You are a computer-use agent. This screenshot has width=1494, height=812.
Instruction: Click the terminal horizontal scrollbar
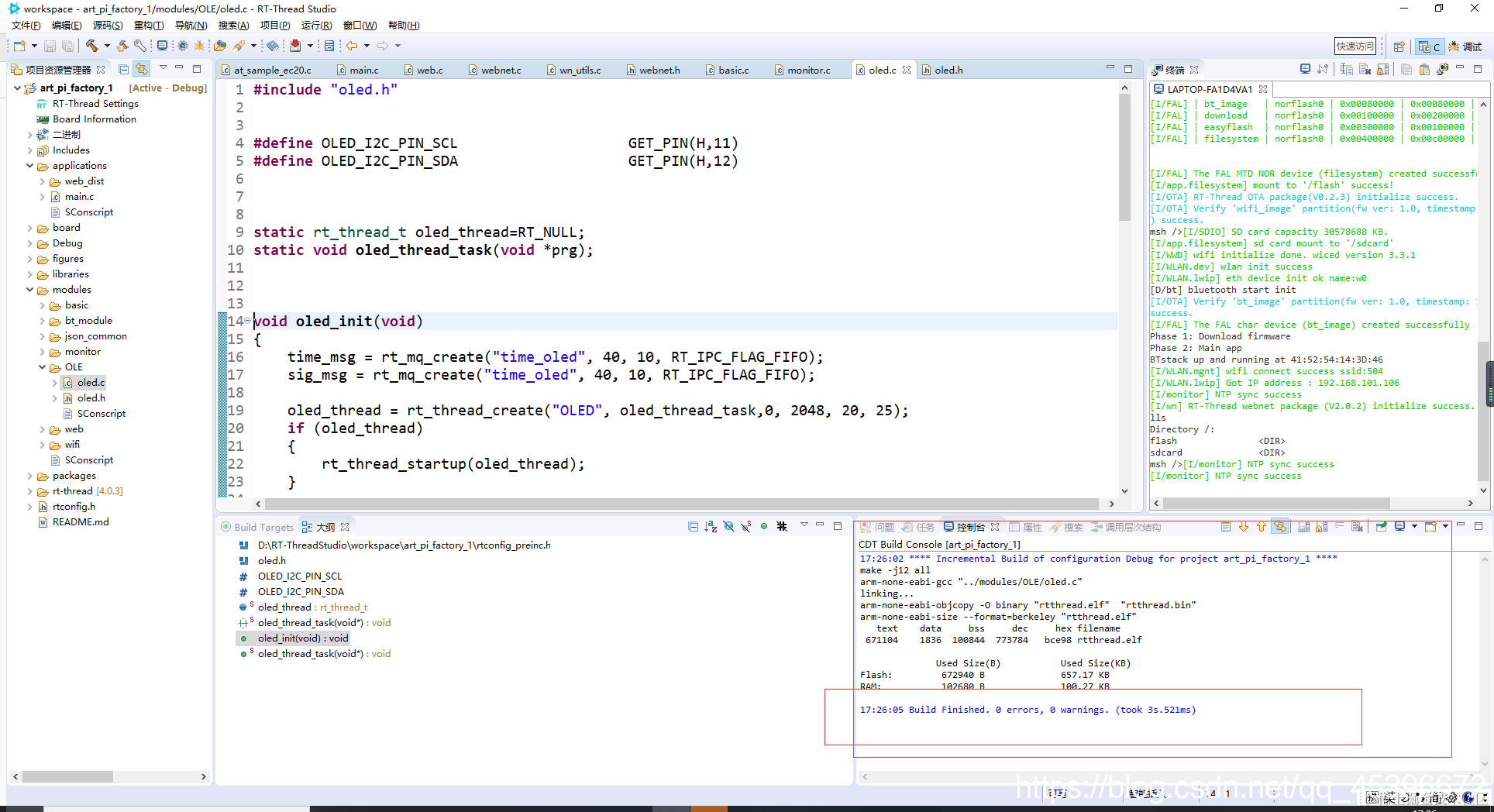[x=1276, y=503]
